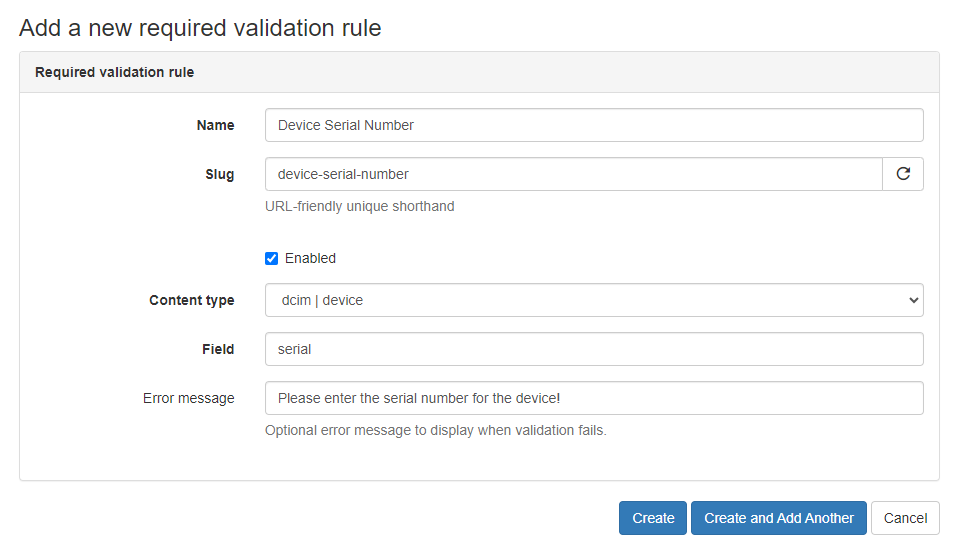Click the "Content type" field label
Image resolution: width=960 pixels, height=554 pixels.
192,300
